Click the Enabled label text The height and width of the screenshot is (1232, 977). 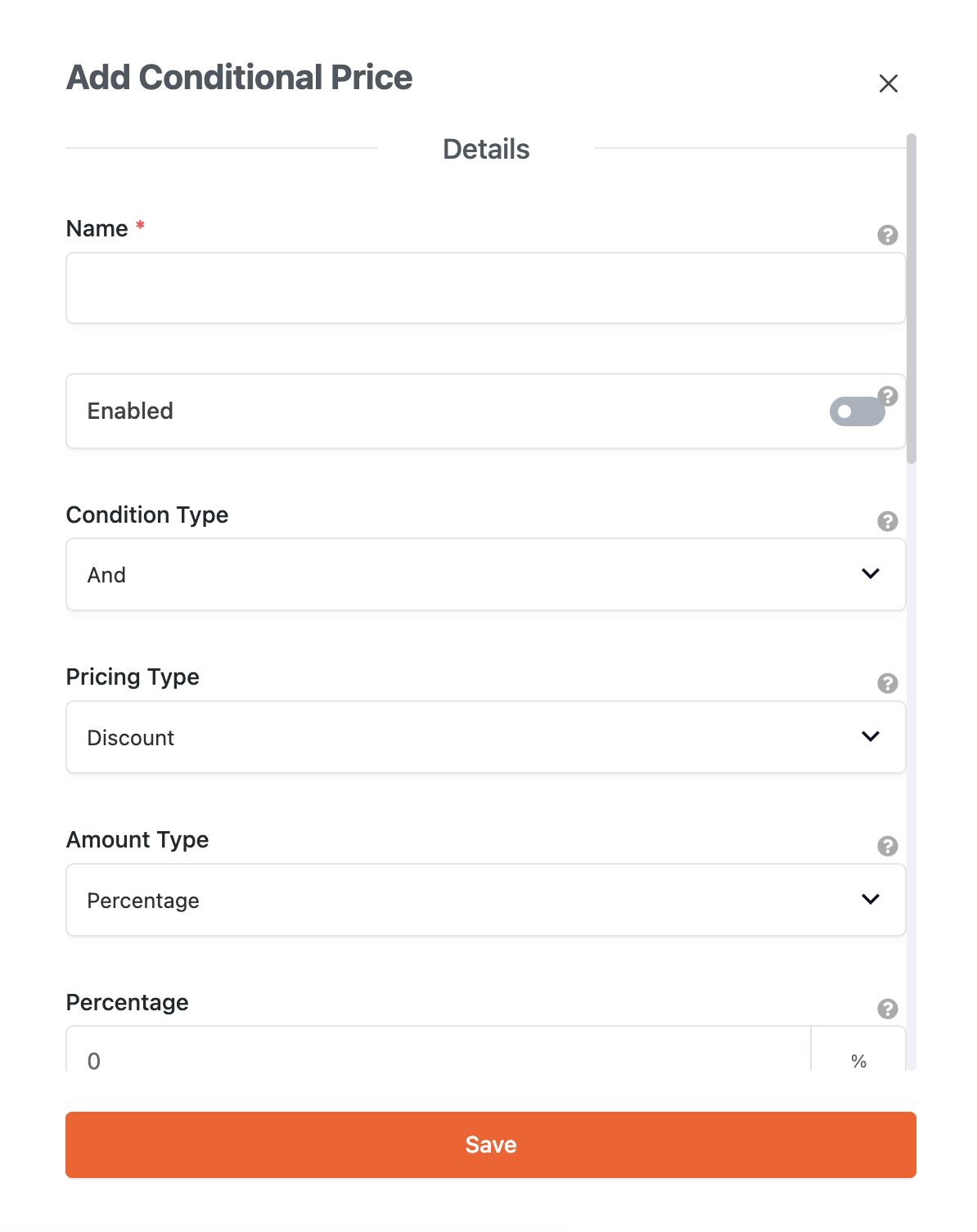coord(130,411)
